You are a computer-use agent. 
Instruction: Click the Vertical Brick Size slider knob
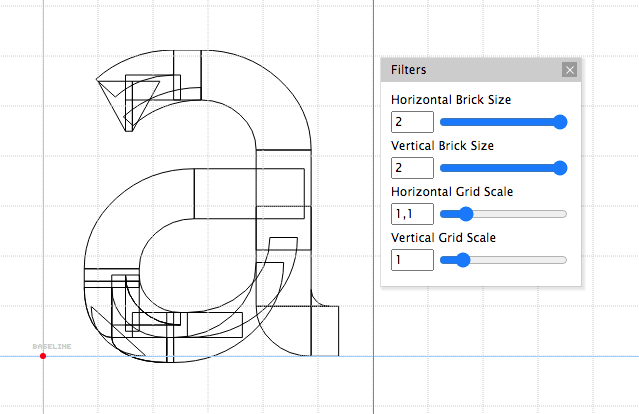[x=560, y=168]
